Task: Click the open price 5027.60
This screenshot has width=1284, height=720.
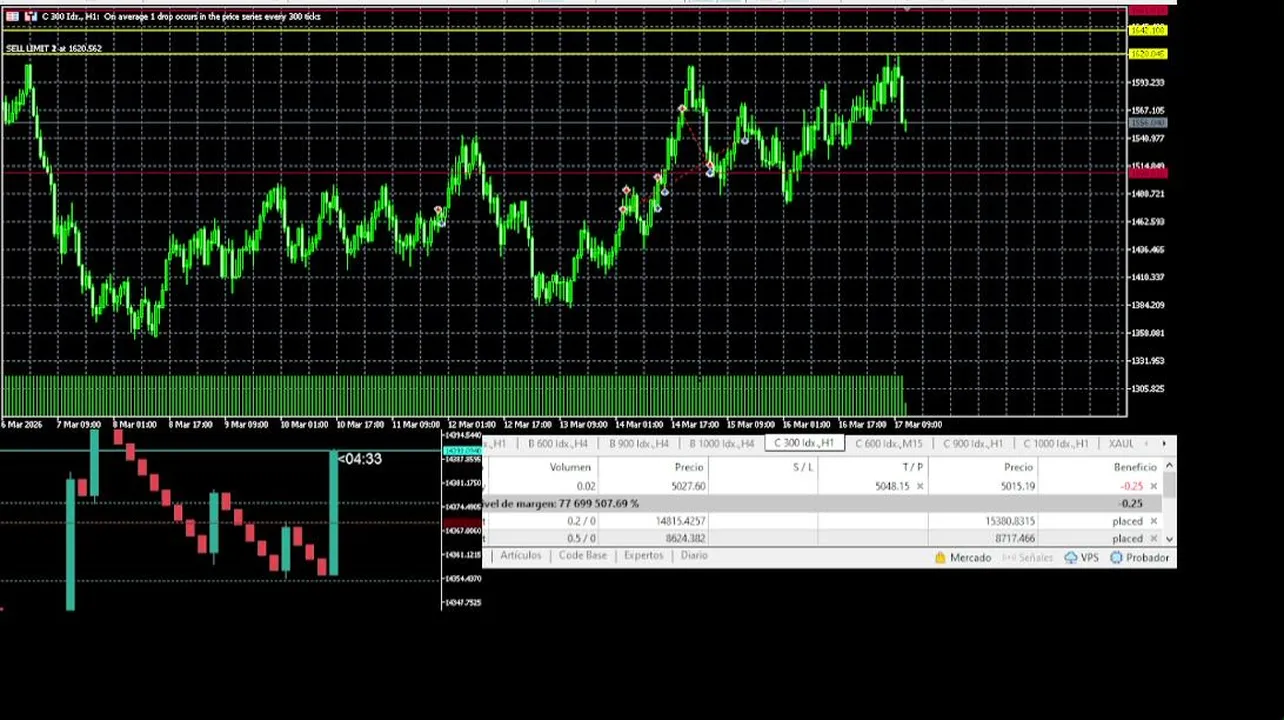Action: click(688, 486)
